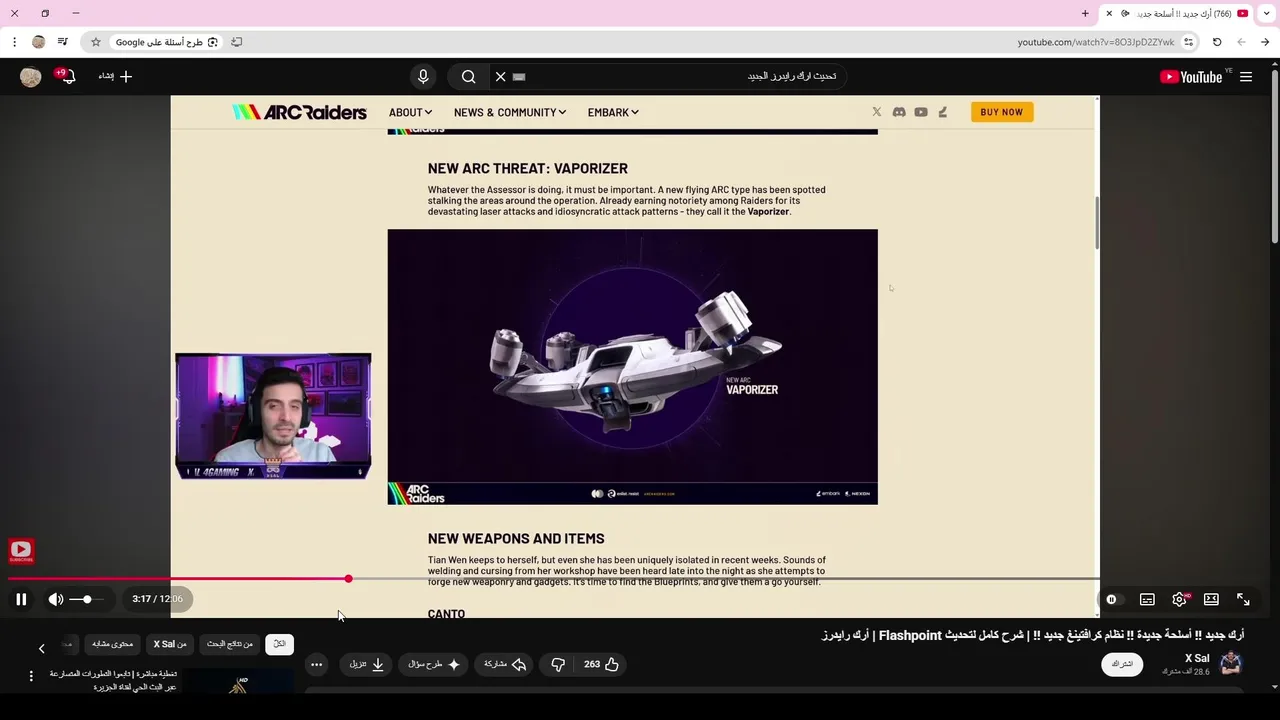The width and height of the screenshot is (1280, 720).
Task: Open YouTube notifications bell
Action: 67,77
